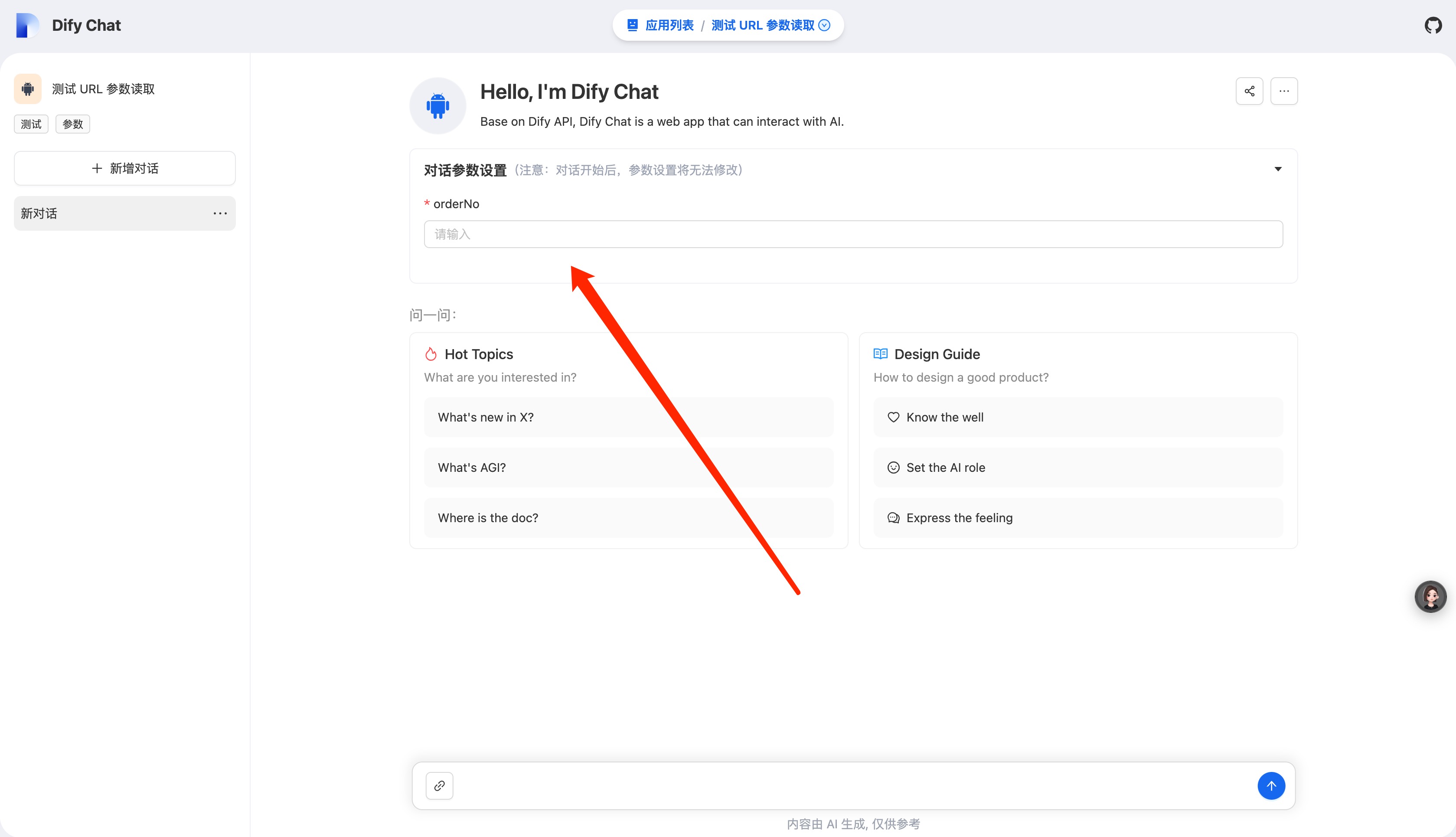Choose the "What's new in X?" prompt
1456x837 pixels.
coord(628,417)
